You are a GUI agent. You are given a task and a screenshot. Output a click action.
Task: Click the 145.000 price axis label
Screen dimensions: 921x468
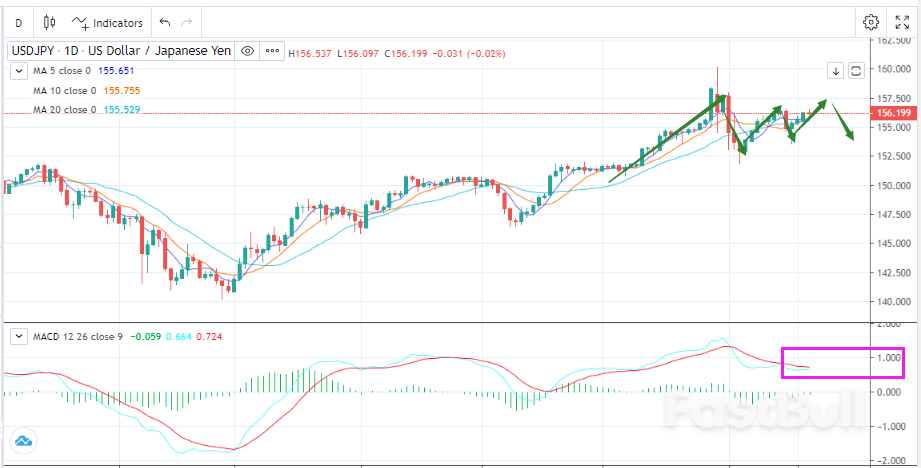coord(892,244)
